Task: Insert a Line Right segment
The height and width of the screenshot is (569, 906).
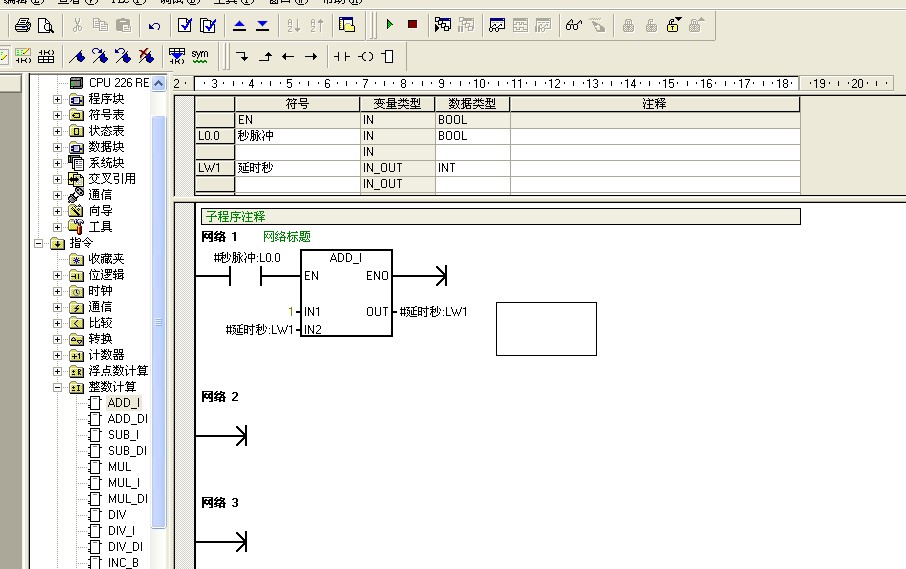Action: (311, 57)
